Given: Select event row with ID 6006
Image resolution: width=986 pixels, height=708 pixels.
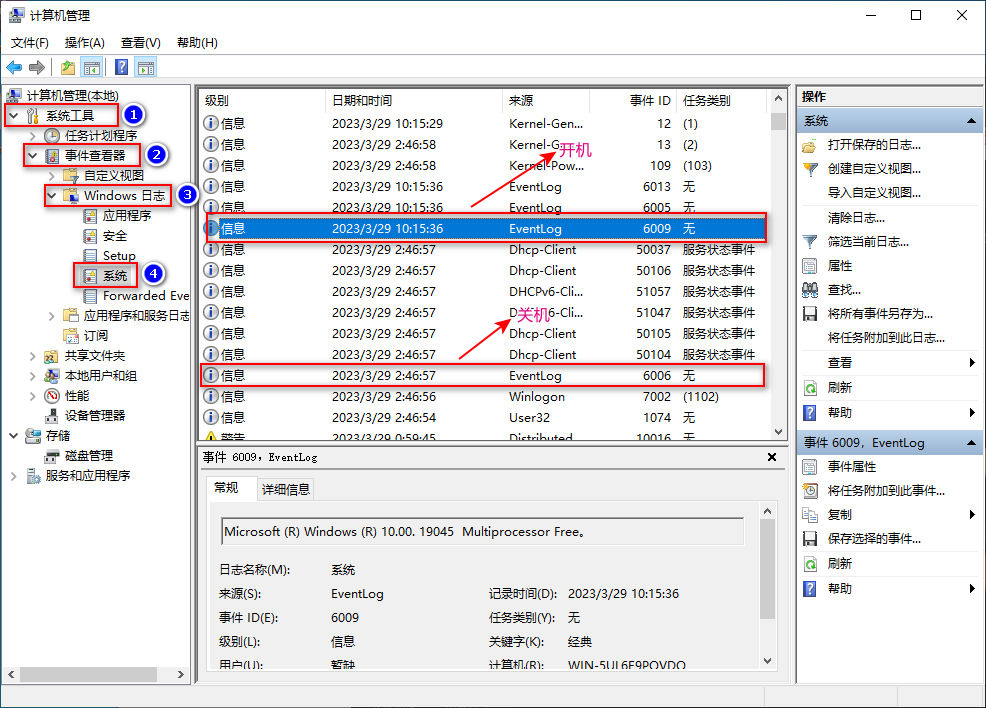Looking at the screenshot, I should [x=484, y=375].
